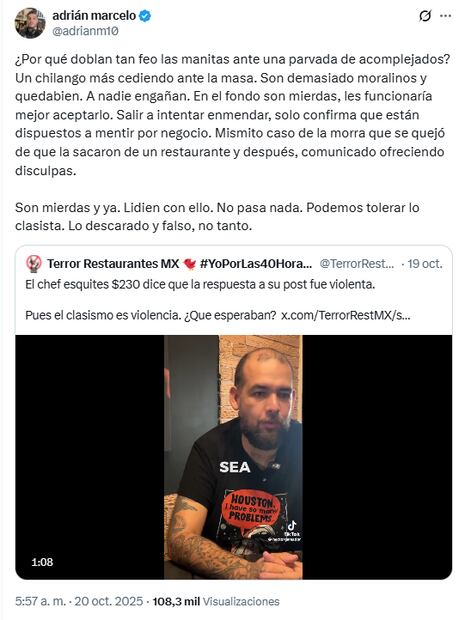Viewport: 465px width, 620px height.
Task: Play the embedded chef video
Action: [x=233, y=457]
